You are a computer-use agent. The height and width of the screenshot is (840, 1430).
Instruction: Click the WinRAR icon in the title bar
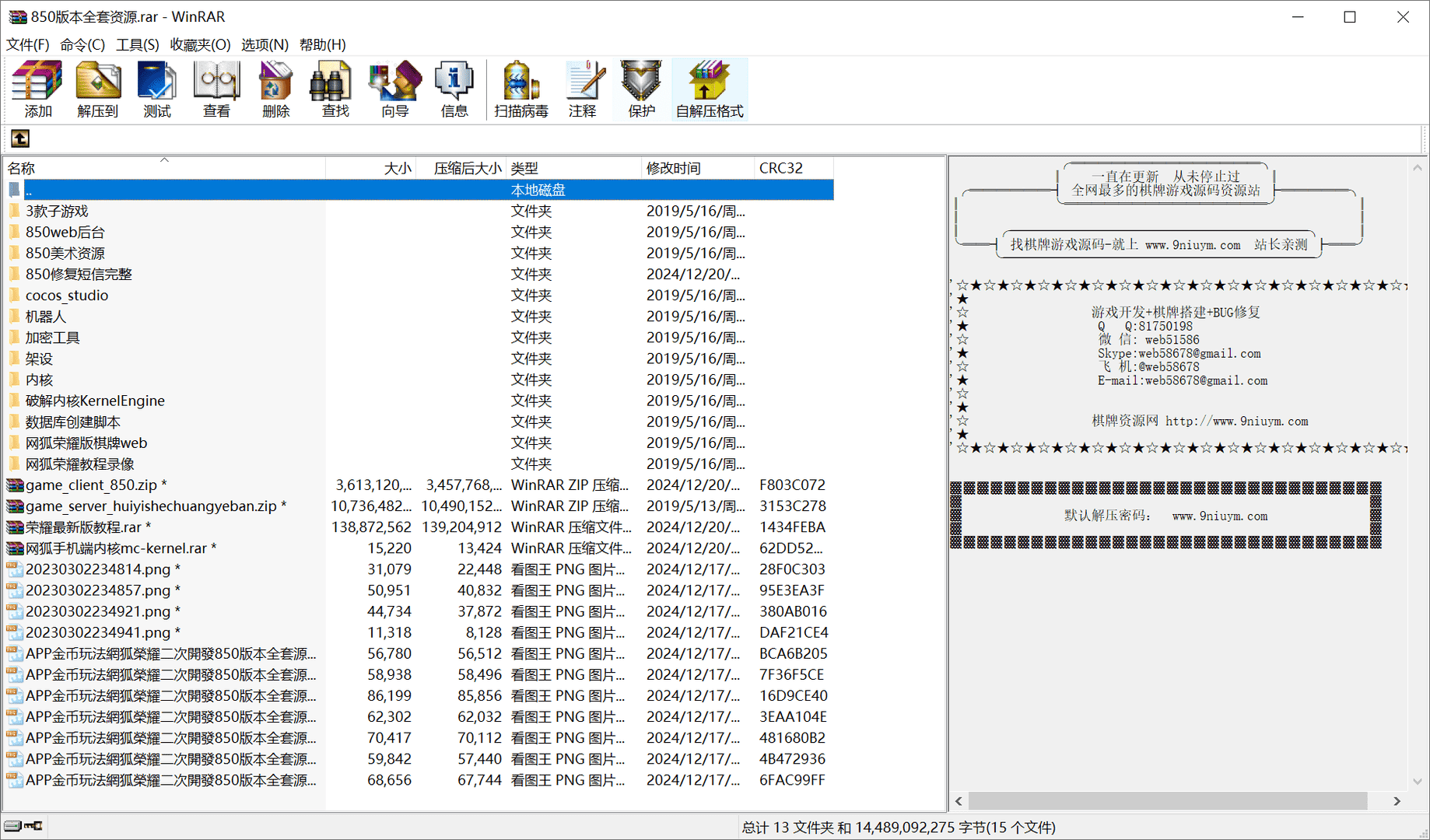[17, 16]
